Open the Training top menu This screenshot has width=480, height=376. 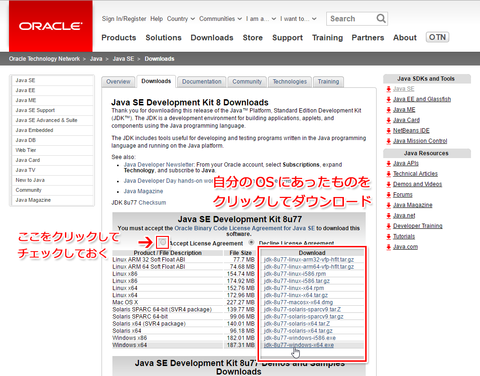327,38
